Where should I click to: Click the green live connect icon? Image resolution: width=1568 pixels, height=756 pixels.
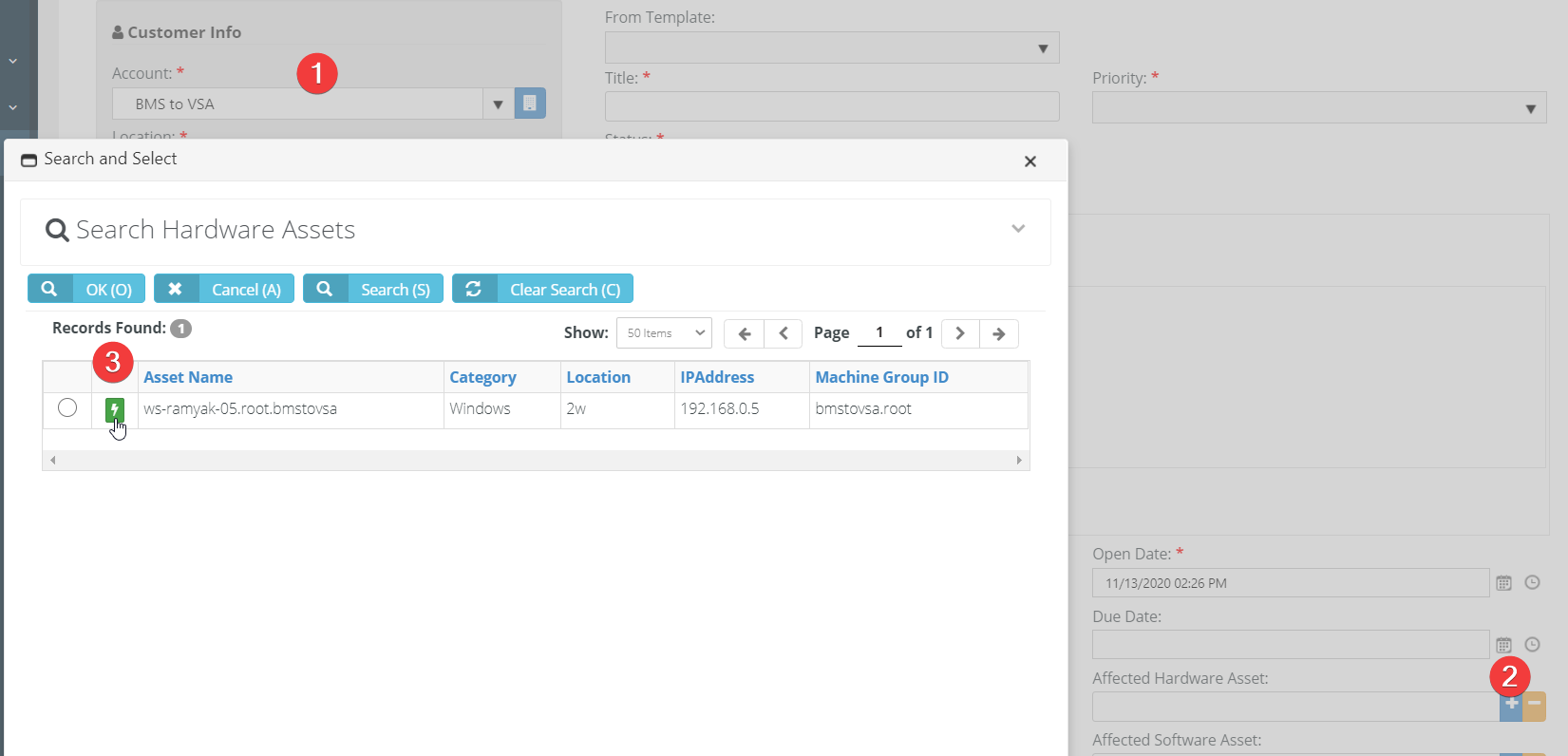point(115,409)
